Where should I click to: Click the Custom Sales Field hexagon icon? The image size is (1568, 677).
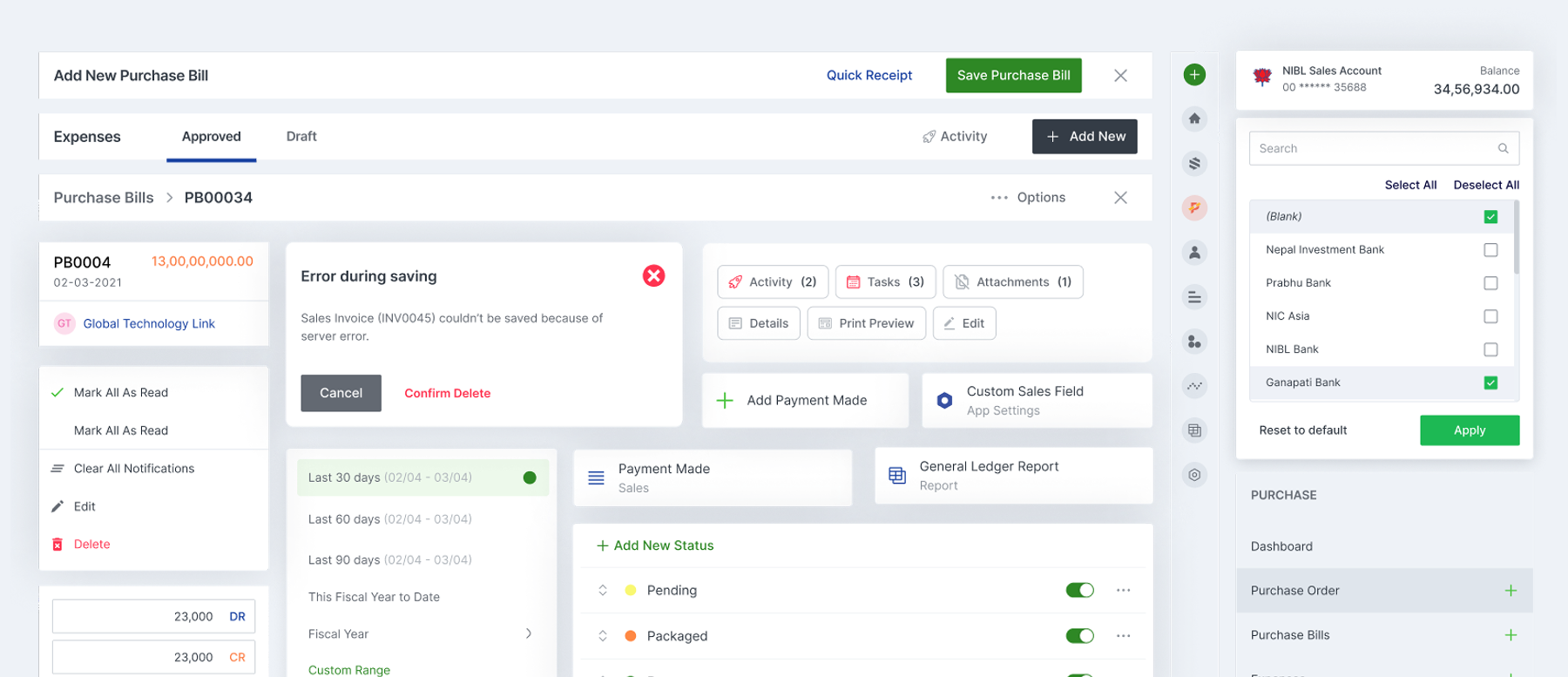[x=944, y=401]
